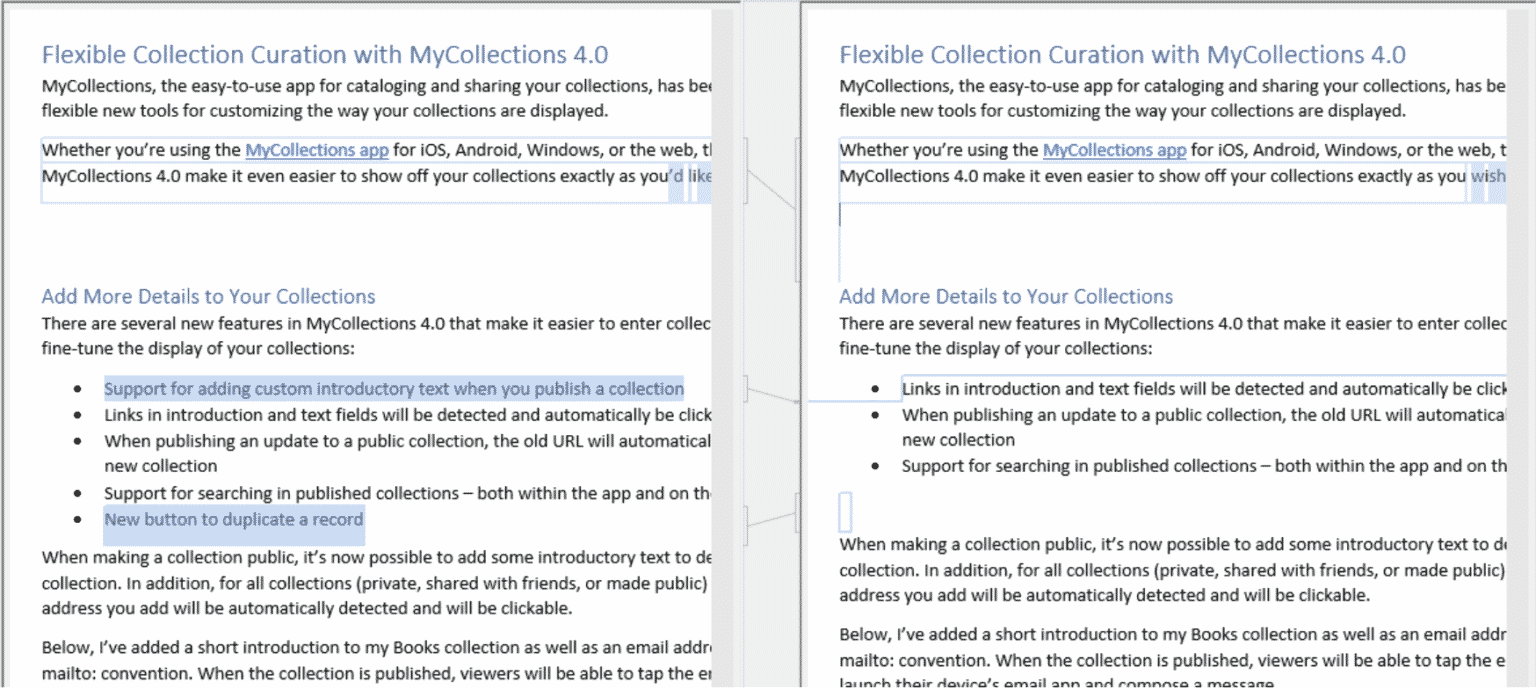Screen dimensions: 1536x689
Task: Click right pane line 'There are several new features'
Action: pos(1173,323)
